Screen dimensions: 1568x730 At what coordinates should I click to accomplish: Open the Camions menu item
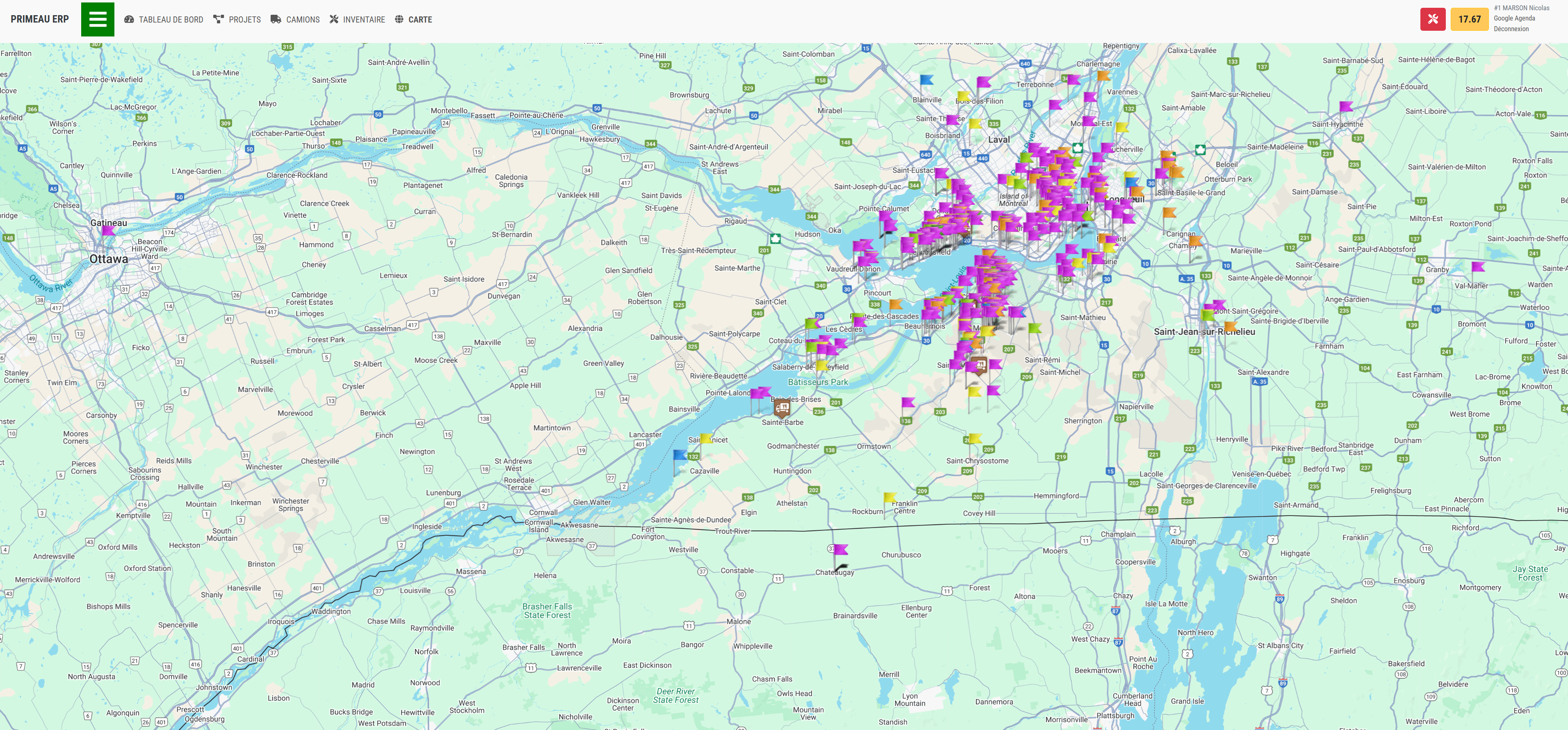(x=295, y=19)
